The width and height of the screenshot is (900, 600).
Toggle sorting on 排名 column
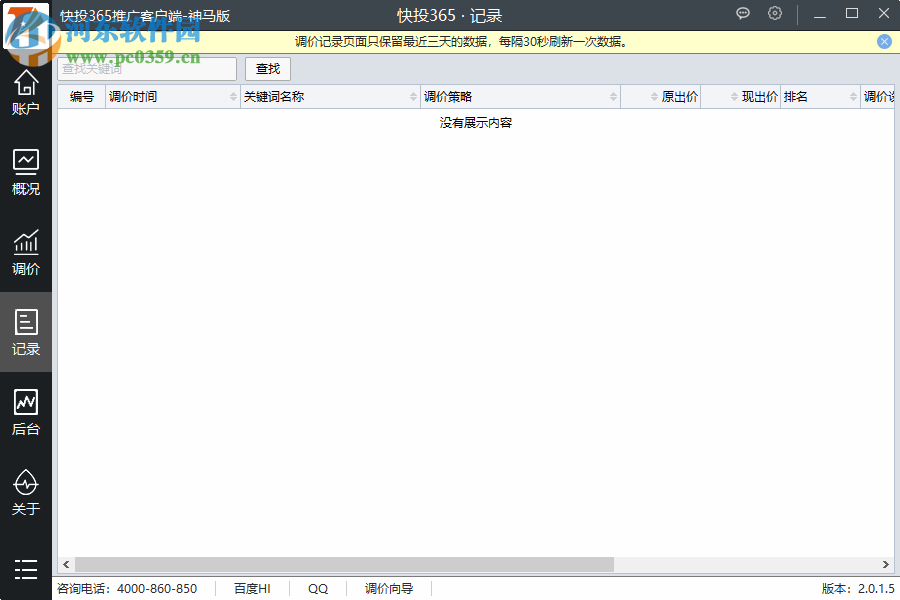click(820, 96)
